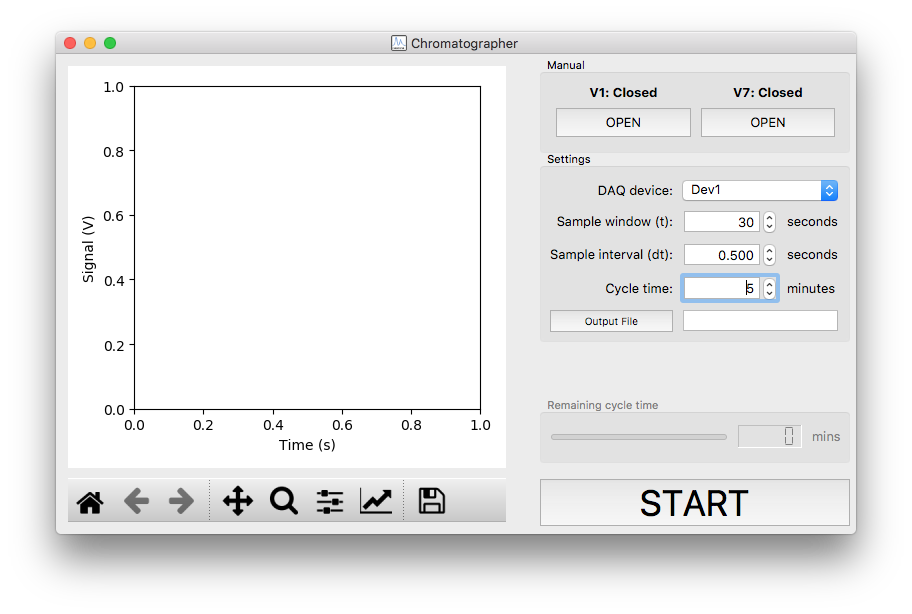
Task: Click inside the Cycle time field
Action: (722, 288)
